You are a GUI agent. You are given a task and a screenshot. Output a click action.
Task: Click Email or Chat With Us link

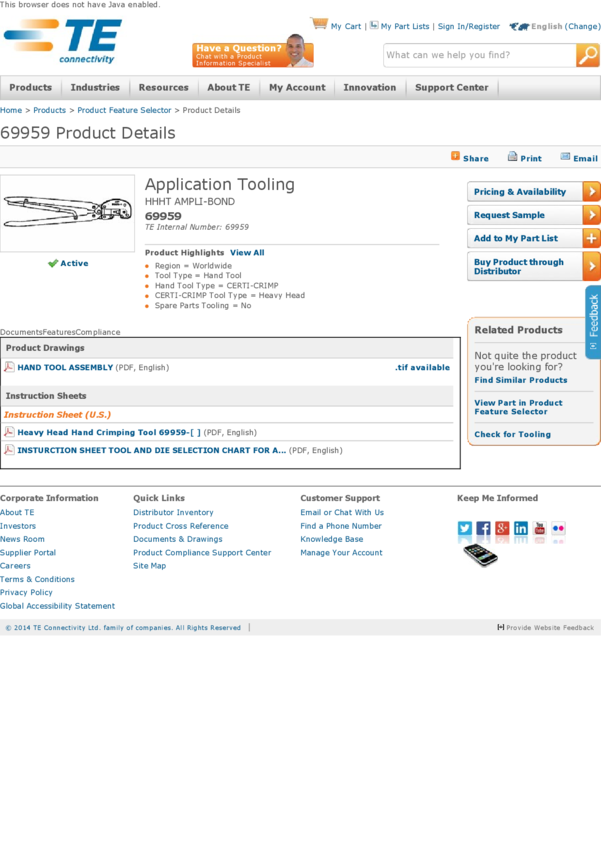(342, 512)
